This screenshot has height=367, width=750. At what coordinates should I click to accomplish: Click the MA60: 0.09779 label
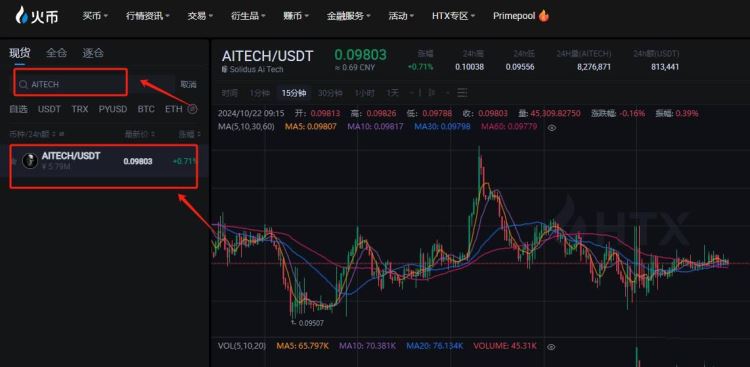click(x=509, y=127)
